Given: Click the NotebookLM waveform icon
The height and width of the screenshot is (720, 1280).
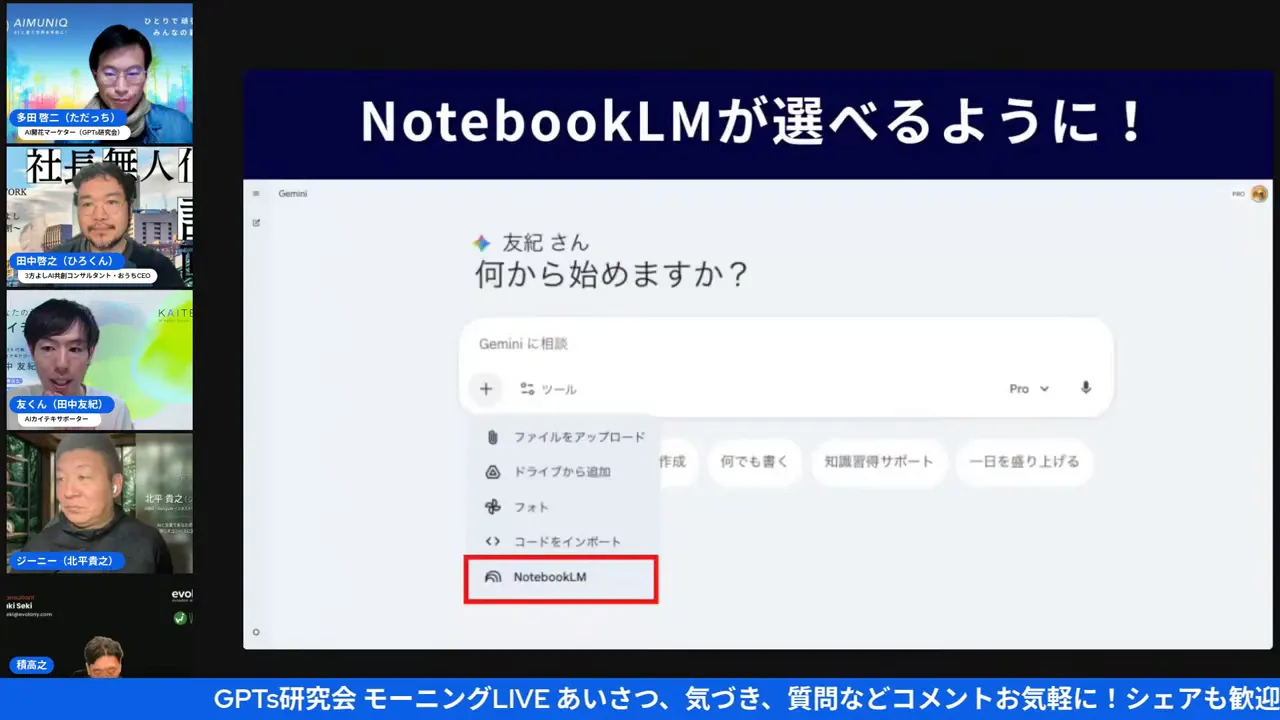Looking at the screenshot, I should 491,576.
